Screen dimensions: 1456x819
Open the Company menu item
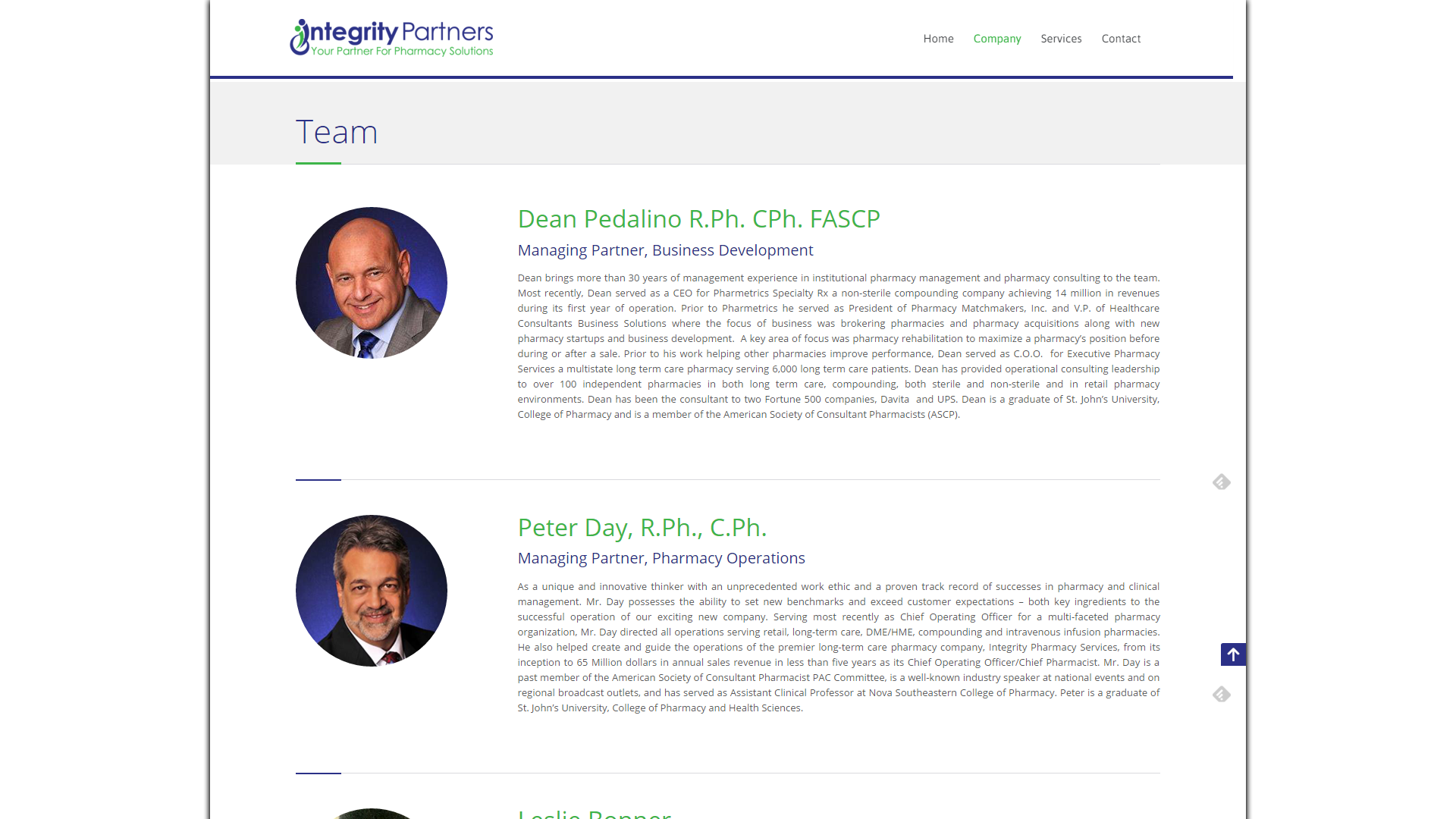pos(997,39)
